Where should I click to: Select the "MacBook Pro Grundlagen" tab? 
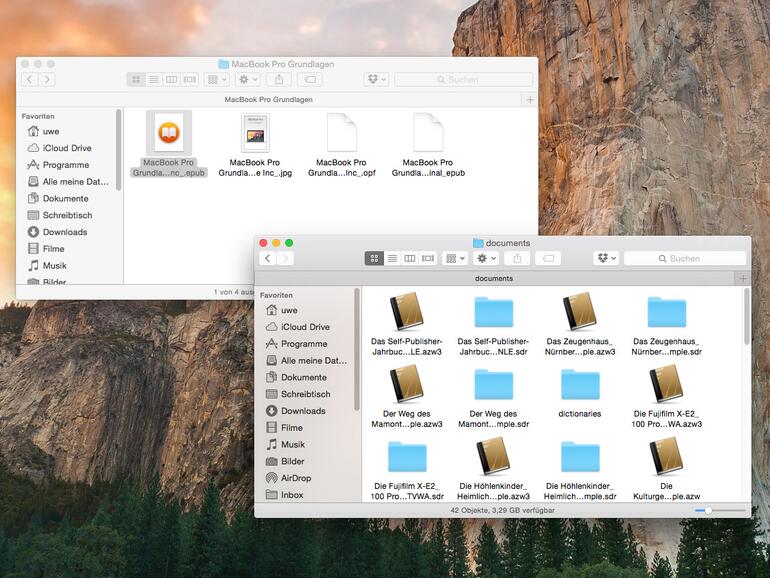268,100
